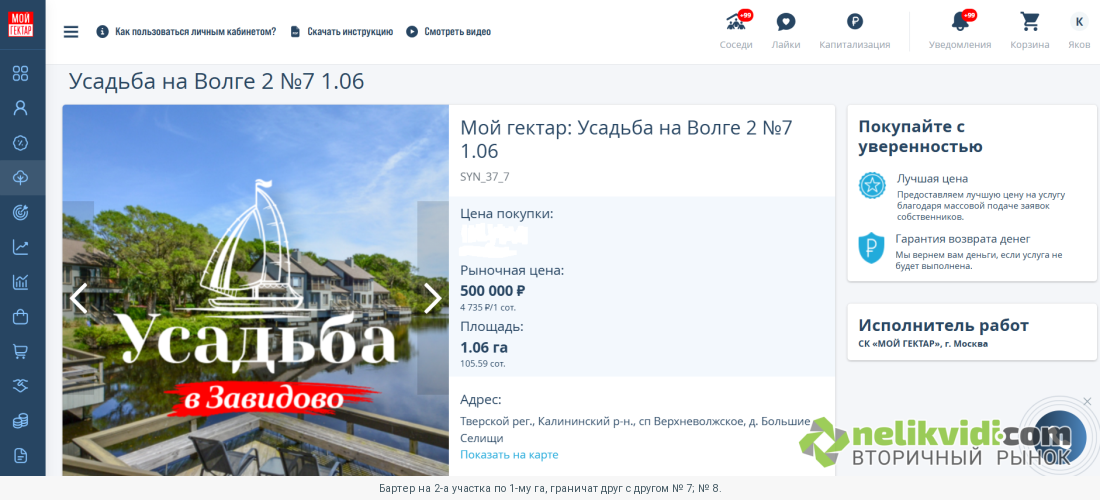
Task: Click Скачать инструкцию link
Action: tap(350, 32)
